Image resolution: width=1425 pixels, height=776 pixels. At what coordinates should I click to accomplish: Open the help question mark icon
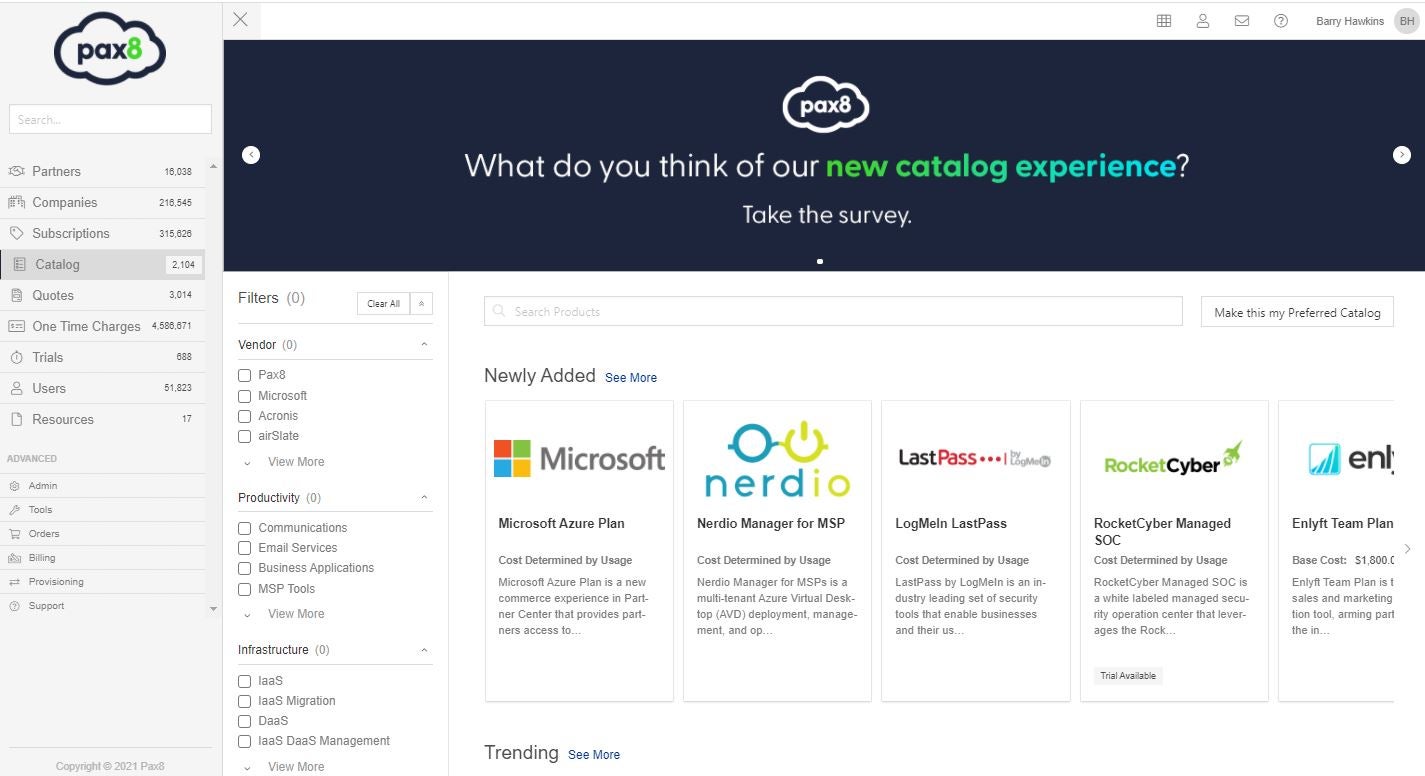[1281, 21]
